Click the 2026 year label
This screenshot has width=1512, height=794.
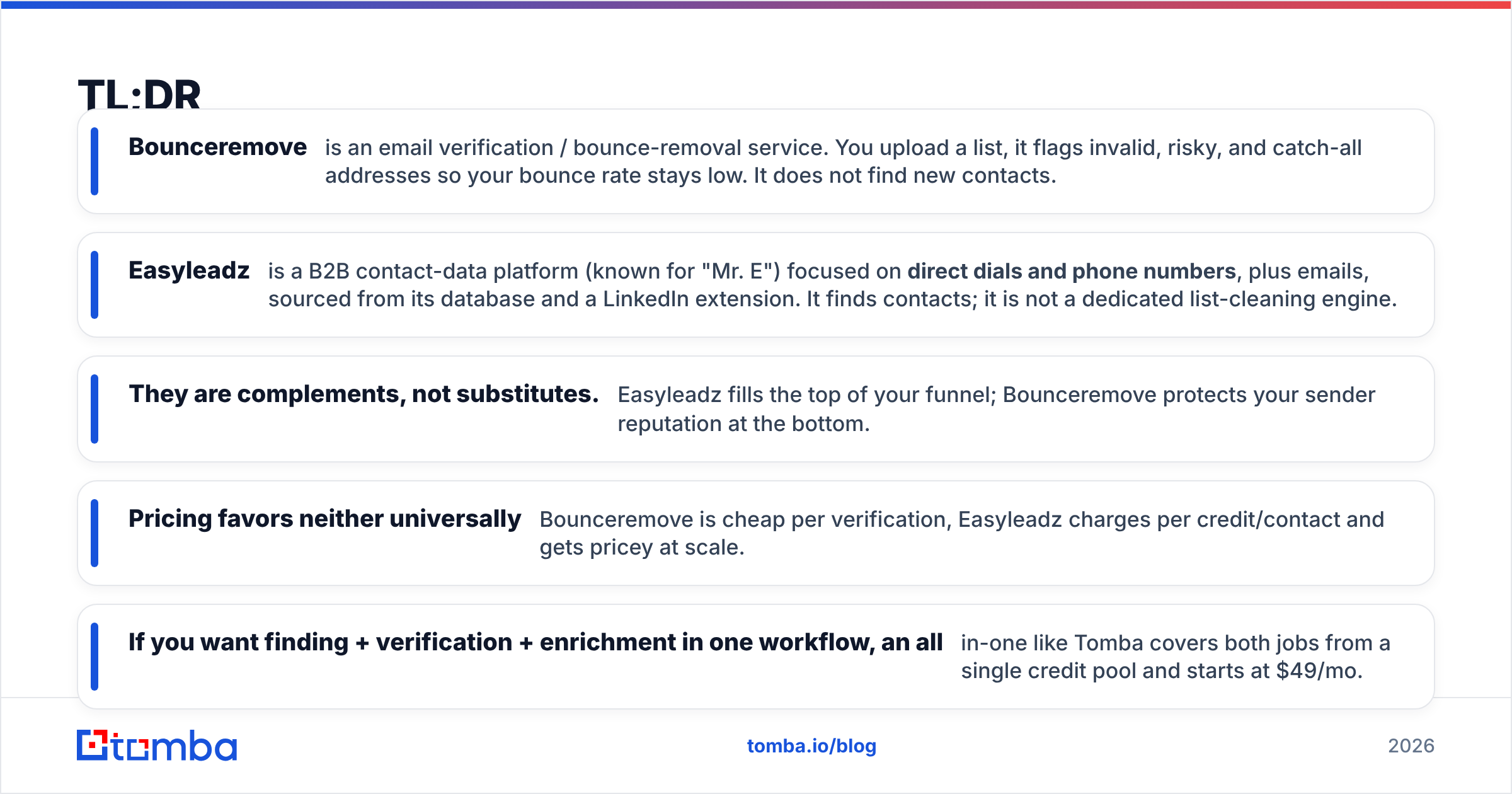point(1411,746)
